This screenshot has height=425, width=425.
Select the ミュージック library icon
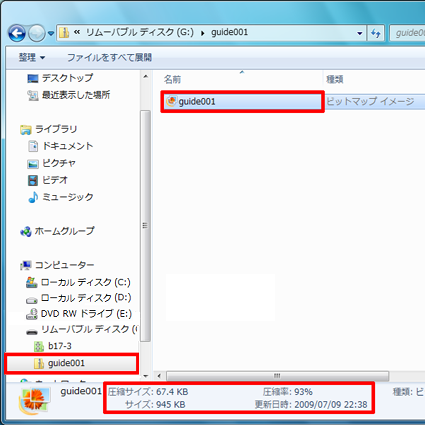point(33,197)
